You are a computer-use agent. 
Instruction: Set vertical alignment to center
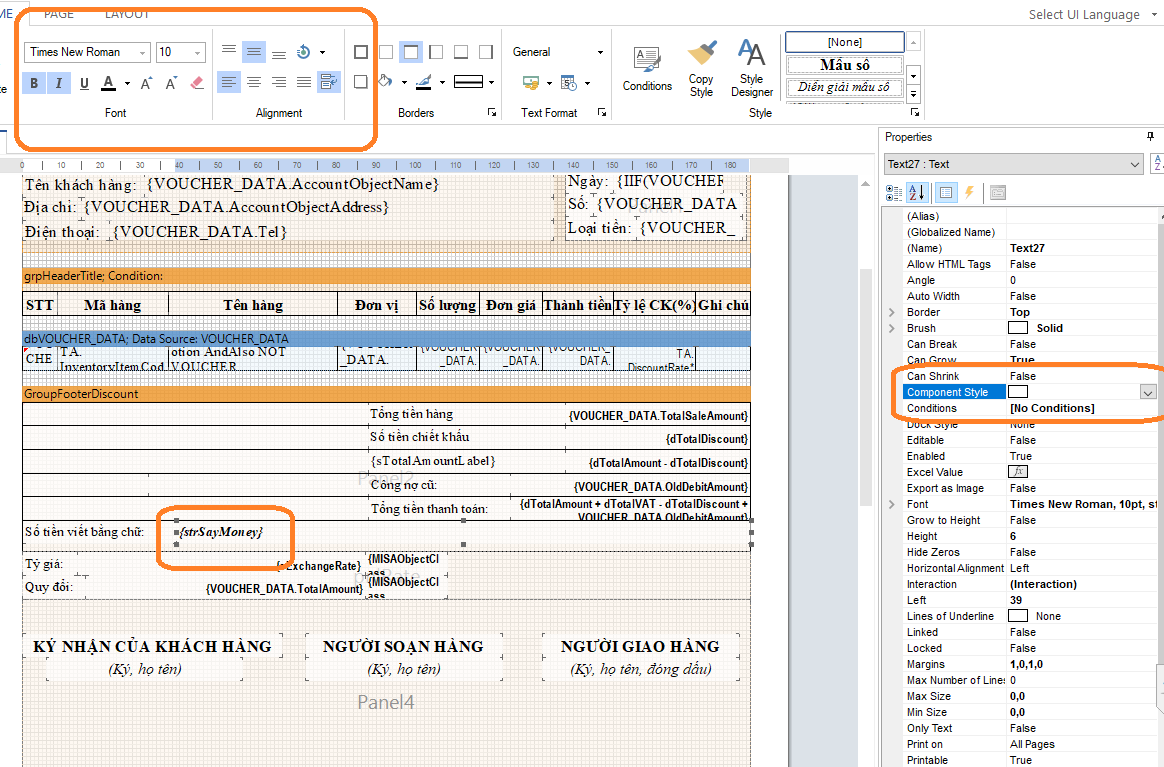pyautogui.click(x=254, y=51)
